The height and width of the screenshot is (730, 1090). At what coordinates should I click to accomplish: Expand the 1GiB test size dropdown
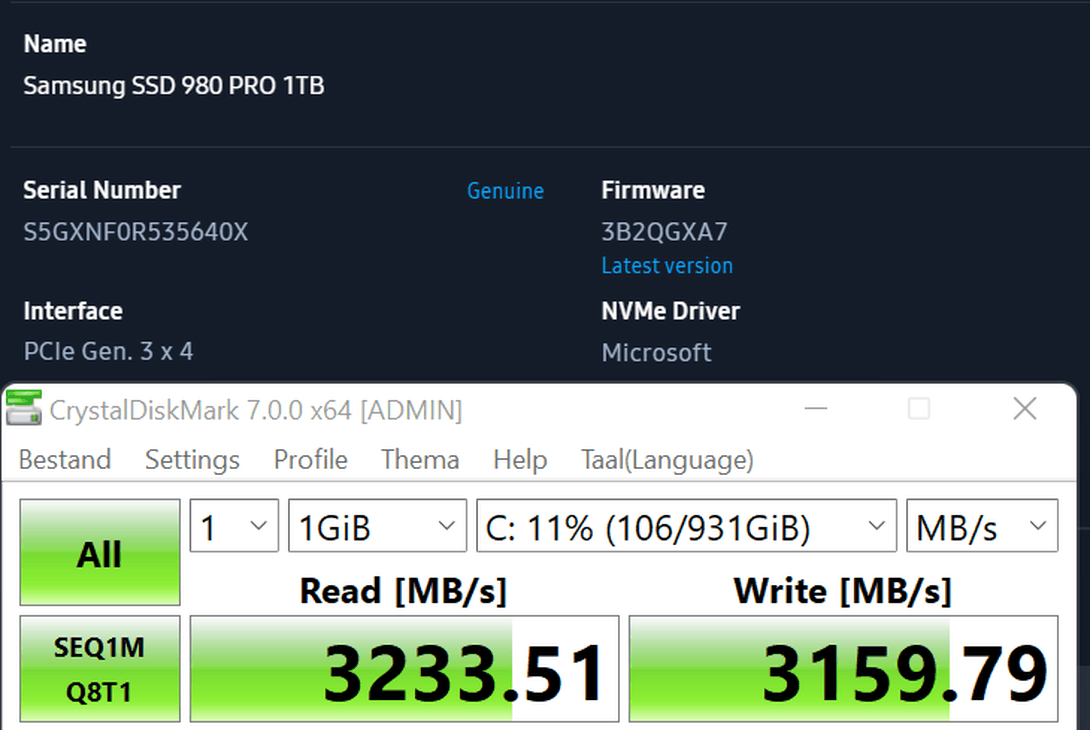coord(377,526)
